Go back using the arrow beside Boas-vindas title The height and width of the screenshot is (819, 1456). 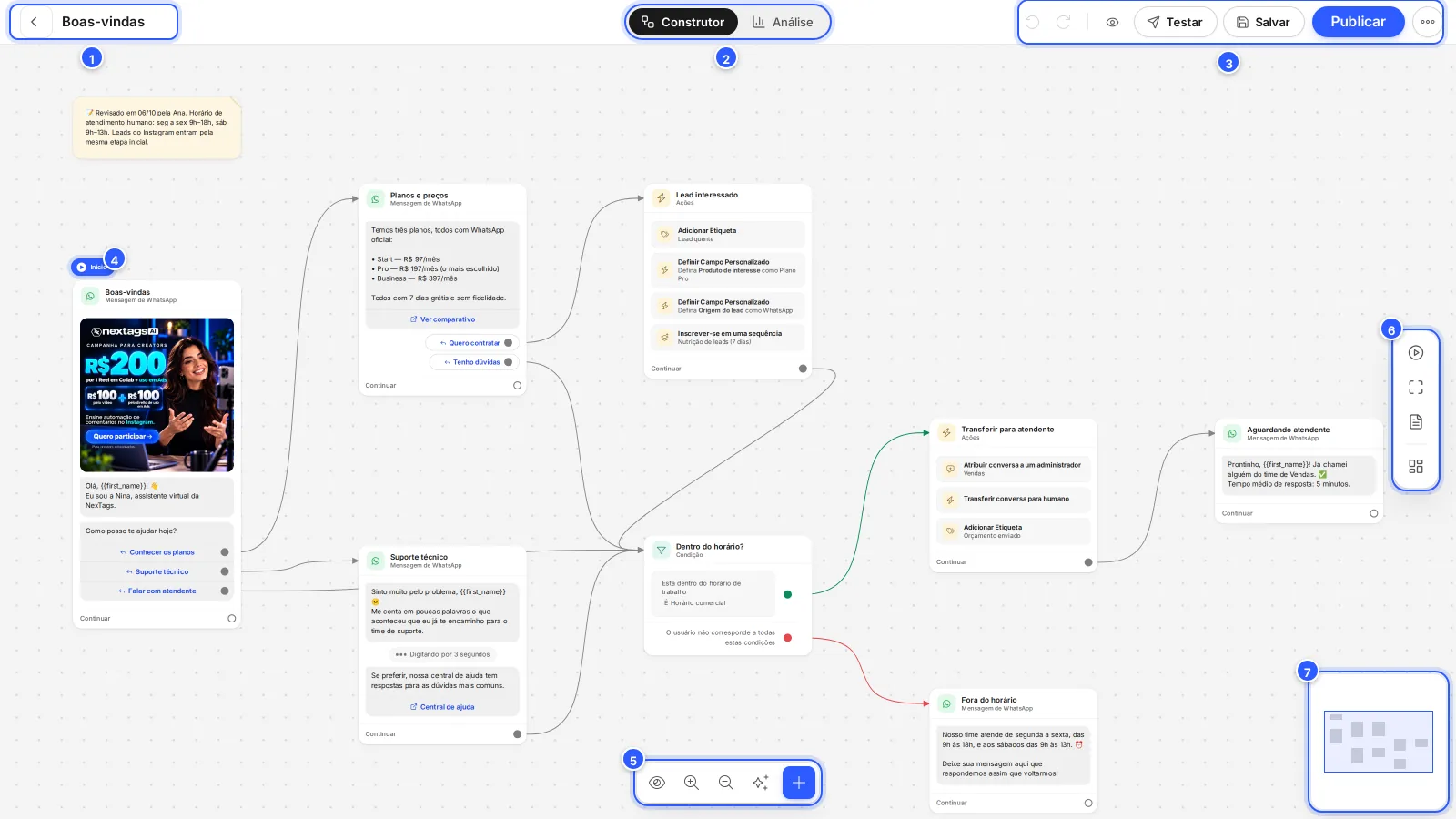[x=34, y=22]
